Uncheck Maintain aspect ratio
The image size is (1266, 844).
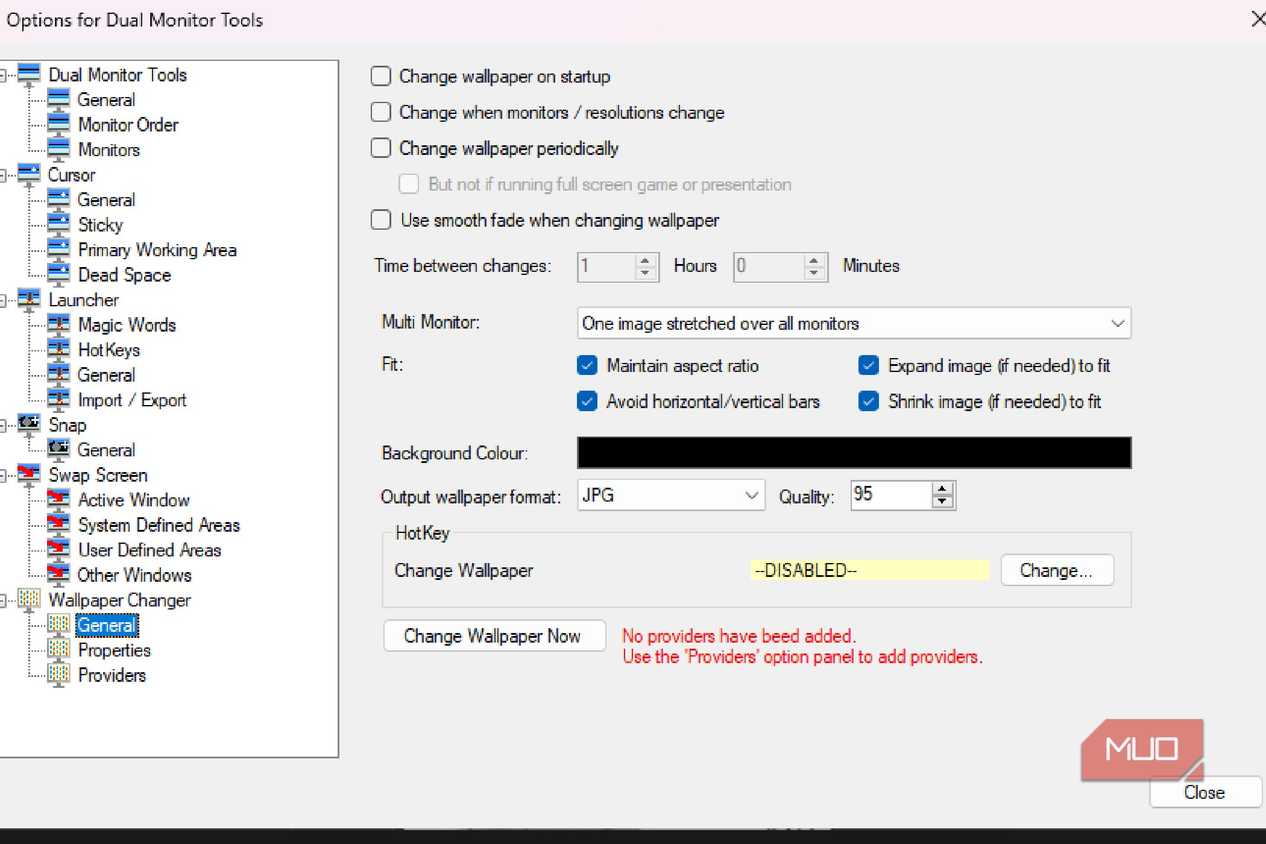588,365
